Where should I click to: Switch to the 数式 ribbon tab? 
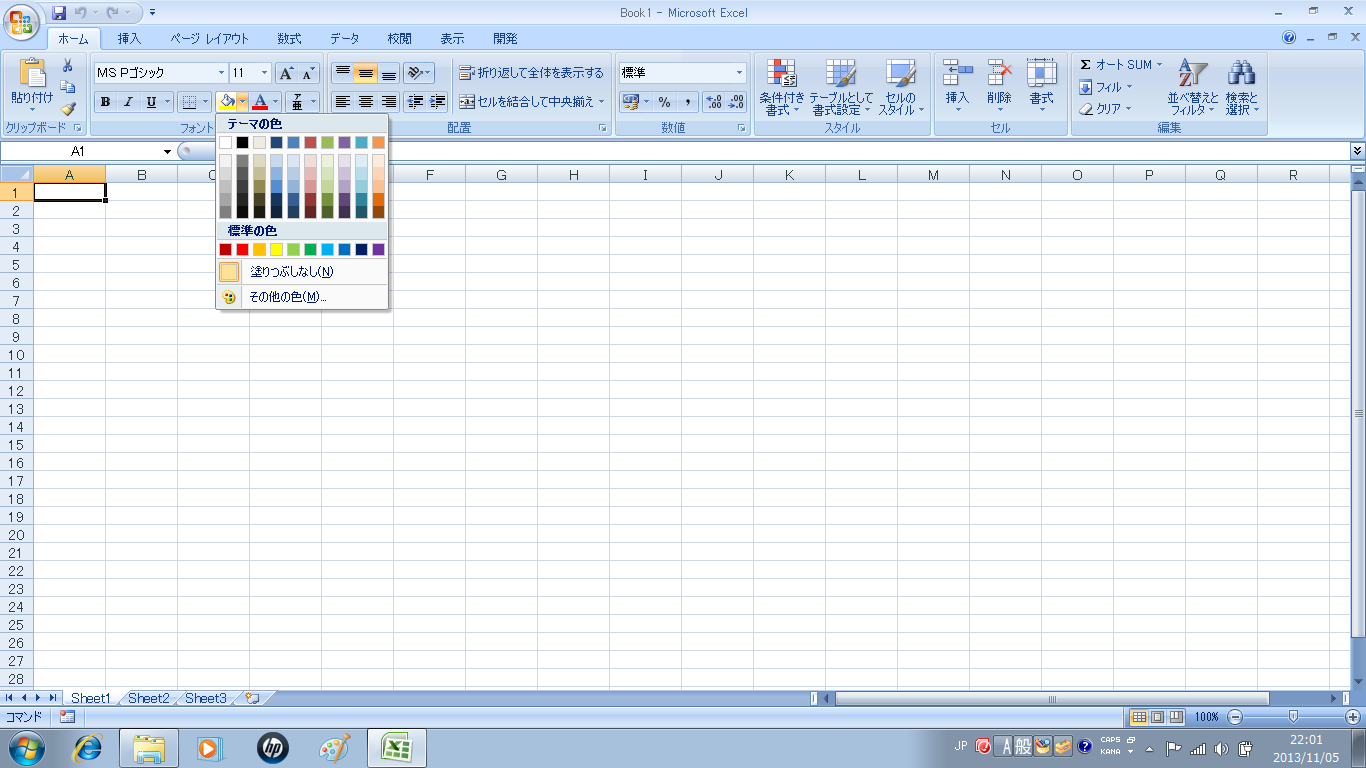[x=289, y=39]
